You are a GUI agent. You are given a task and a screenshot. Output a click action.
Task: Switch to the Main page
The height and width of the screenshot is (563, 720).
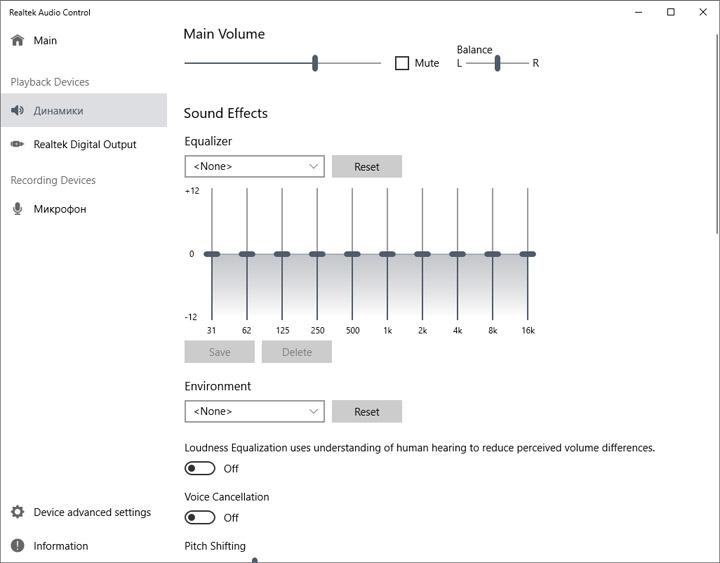45,41
